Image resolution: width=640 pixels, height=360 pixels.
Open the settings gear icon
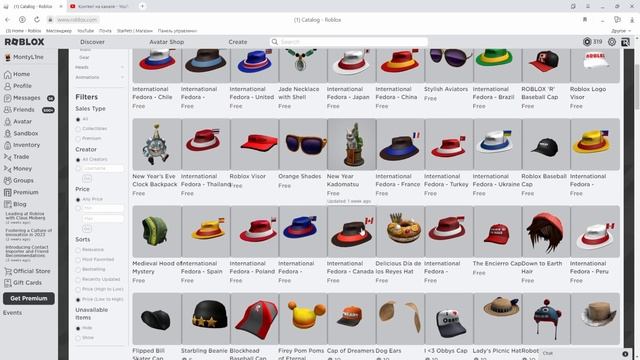612,42
